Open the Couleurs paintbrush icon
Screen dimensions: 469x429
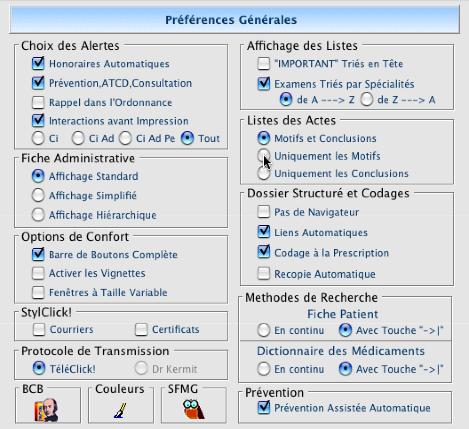pyautogui.click(x=120, y=410)
